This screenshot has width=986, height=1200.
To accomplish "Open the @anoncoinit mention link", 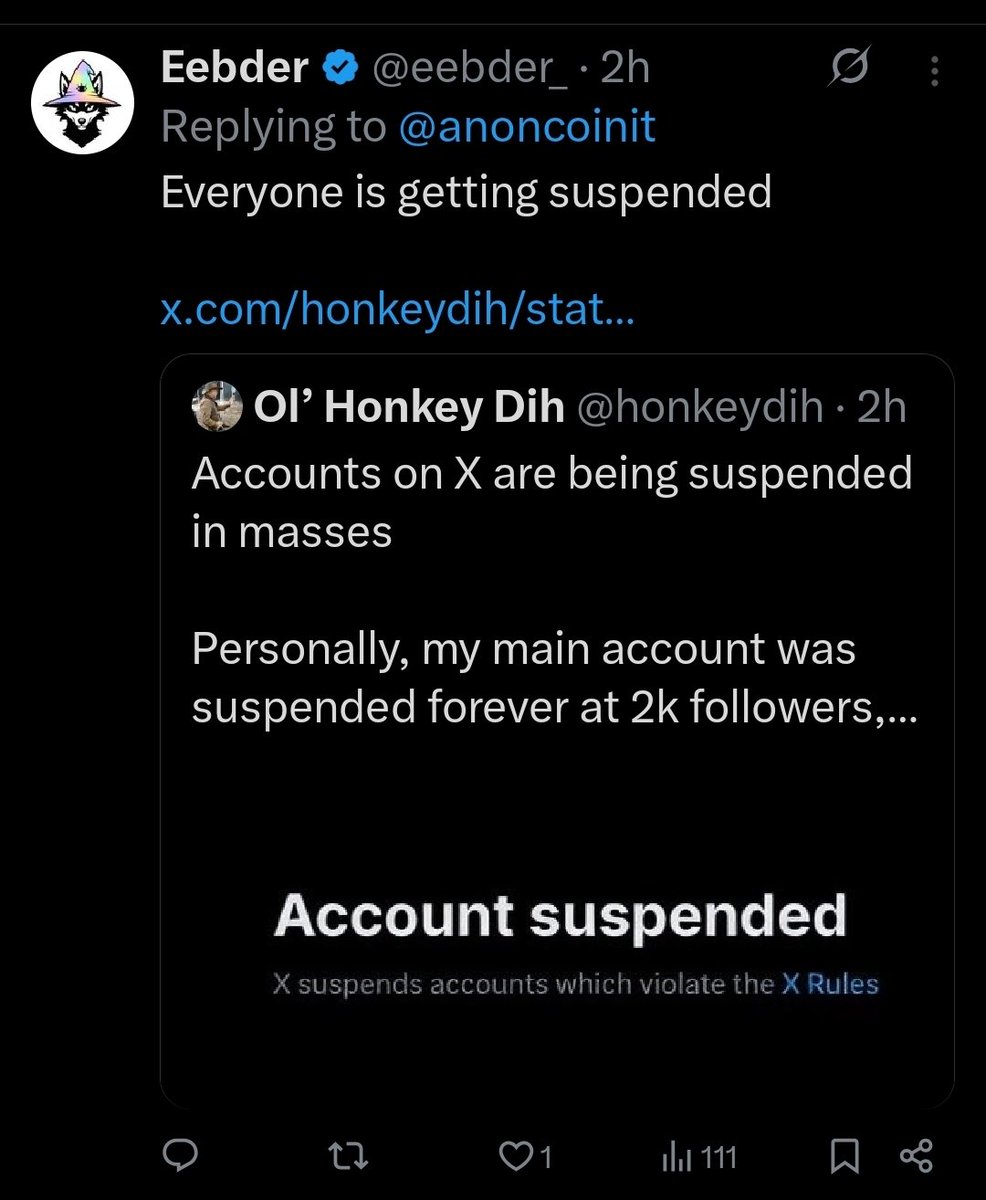I will 529,127.
